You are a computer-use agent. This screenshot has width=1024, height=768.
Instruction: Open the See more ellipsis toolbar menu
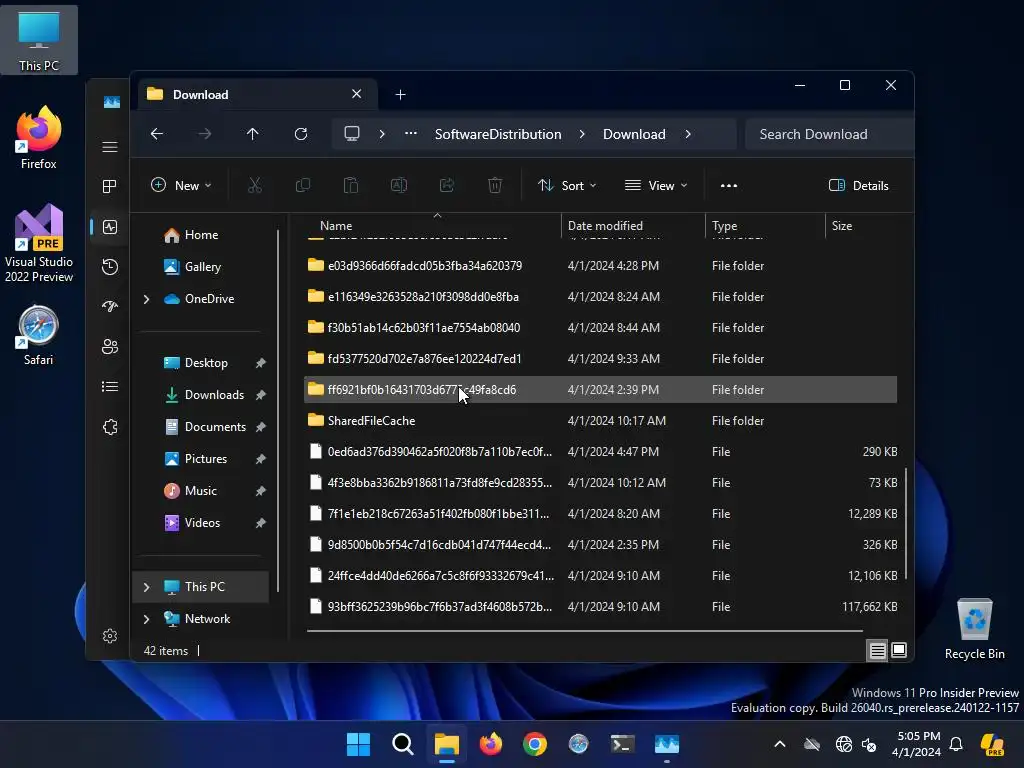(x=729, y=185)
